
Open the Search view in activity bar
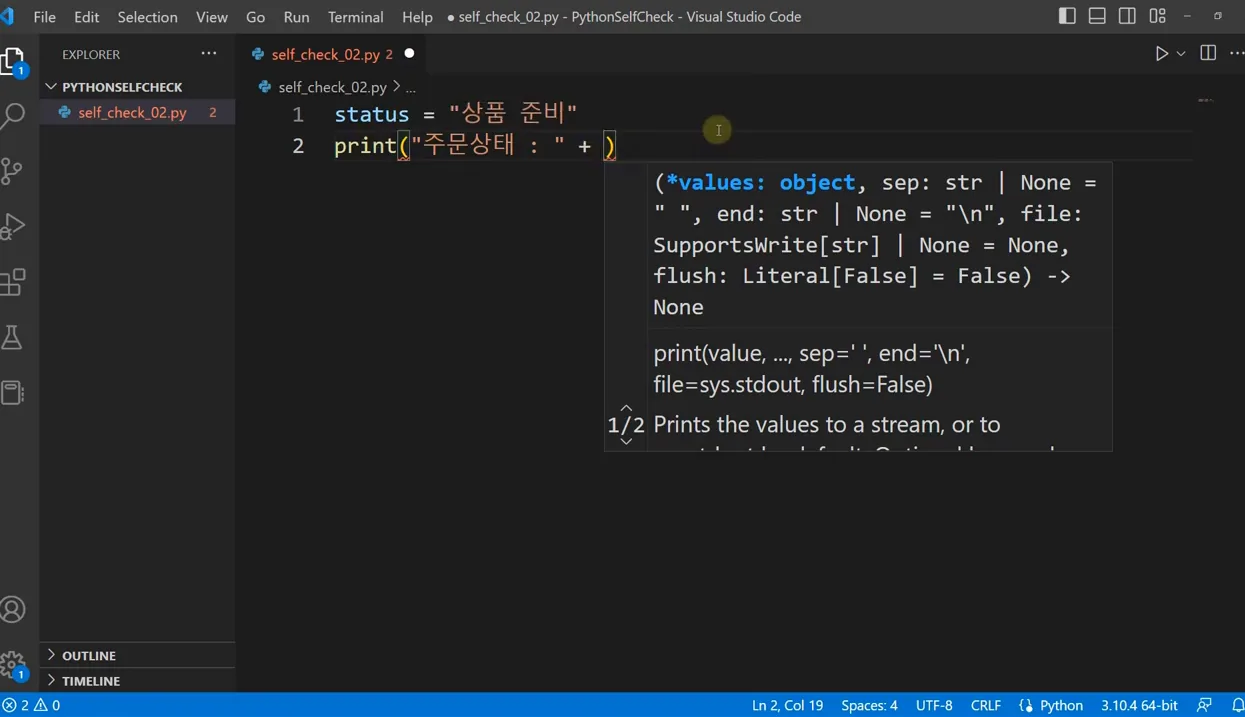point(14,115)
